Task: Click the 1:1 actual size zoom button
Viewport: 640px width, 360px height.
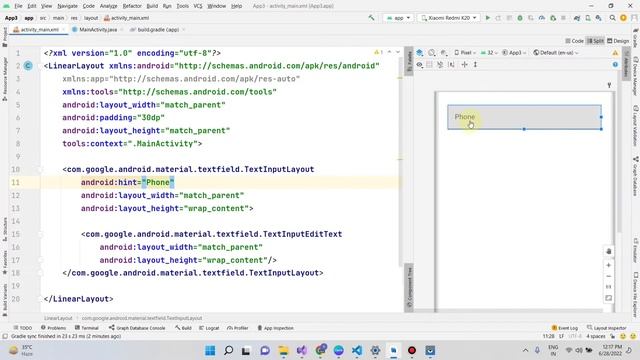Action: click(x=609, y=287)
